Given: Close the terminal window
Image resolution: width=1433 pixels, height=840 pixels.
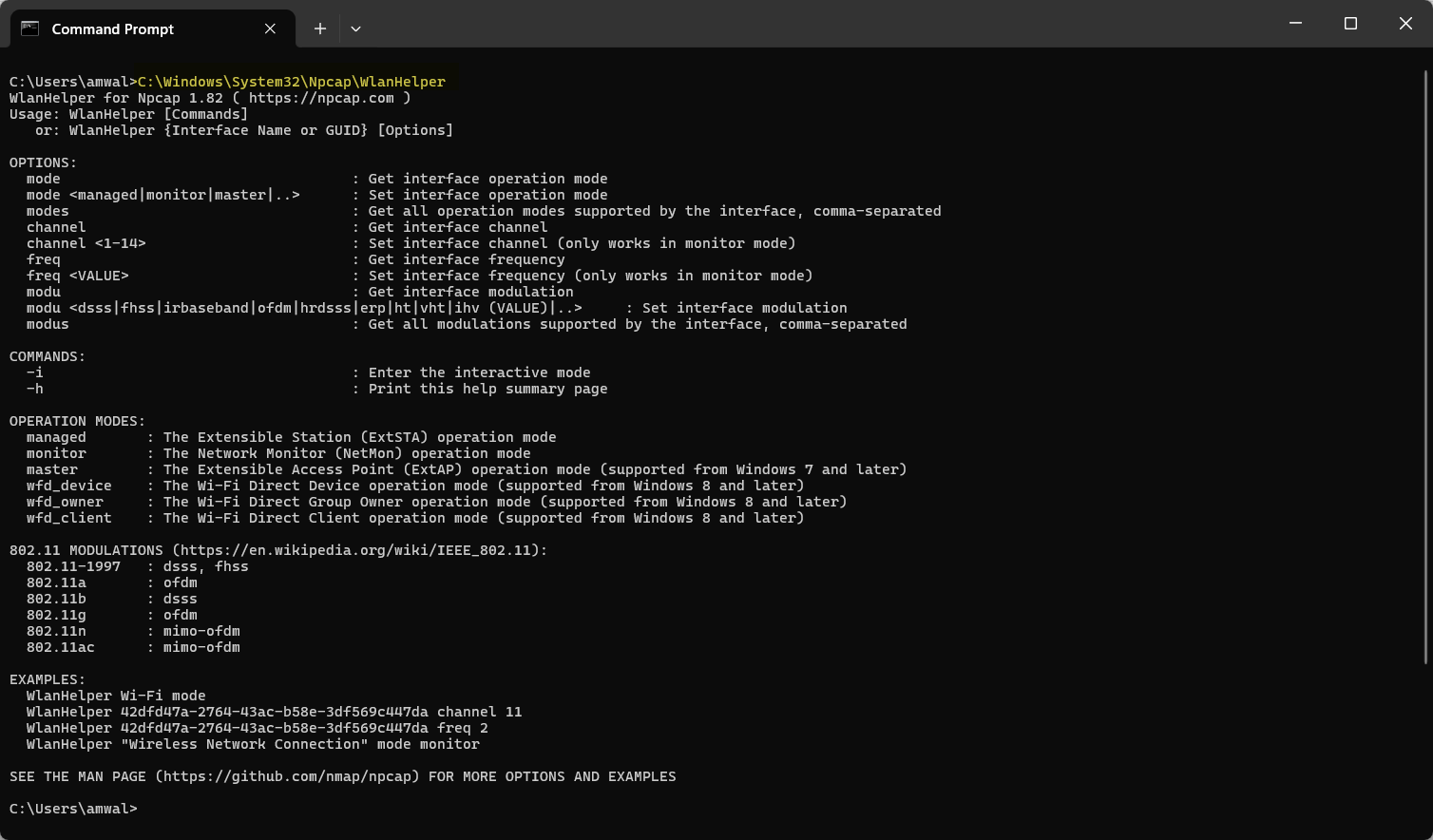Looking at the screenshot, I should coord(1405,23).
